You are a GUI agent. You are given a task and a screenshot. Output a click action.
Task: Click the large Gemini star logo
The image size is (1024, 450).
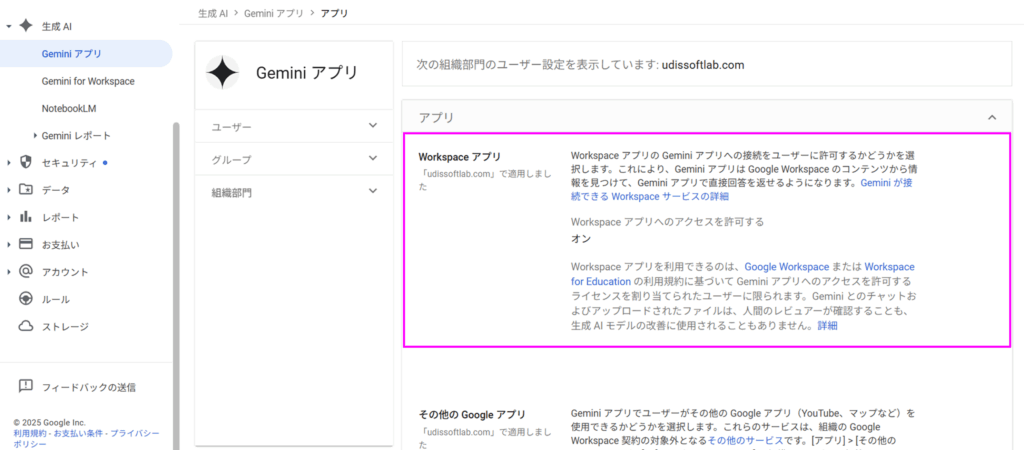pos(222,72)
